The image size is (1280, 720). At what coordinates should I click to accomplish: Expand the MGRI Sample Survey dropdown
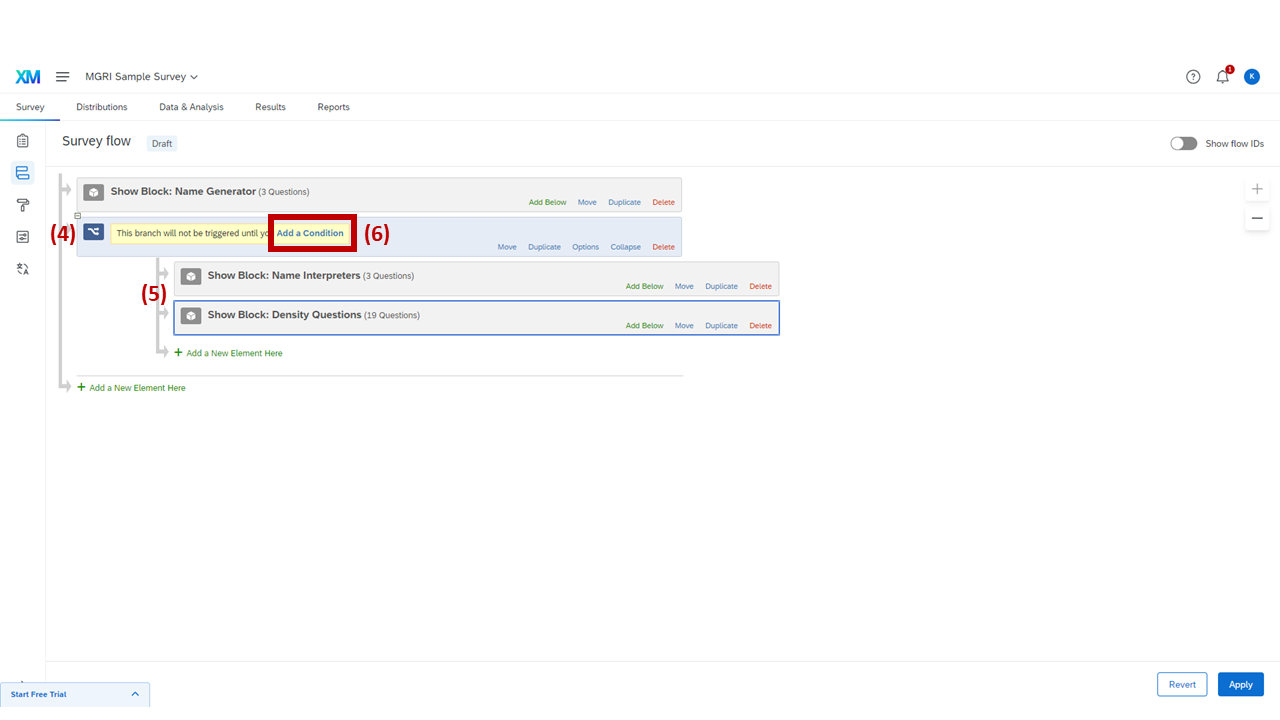tap(142, 77)
